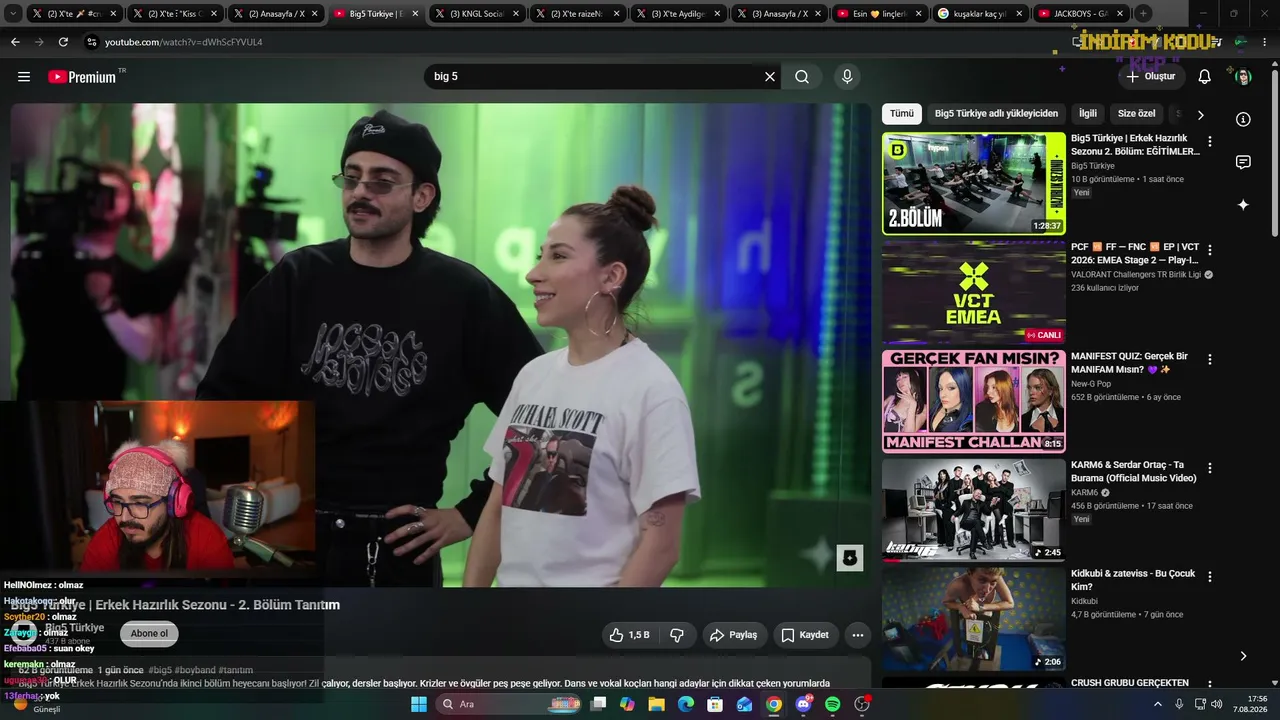Open the 'GERÇEK FAN MISIN?' thumbnail
The image size is (1280, 720).
point(974,401)
